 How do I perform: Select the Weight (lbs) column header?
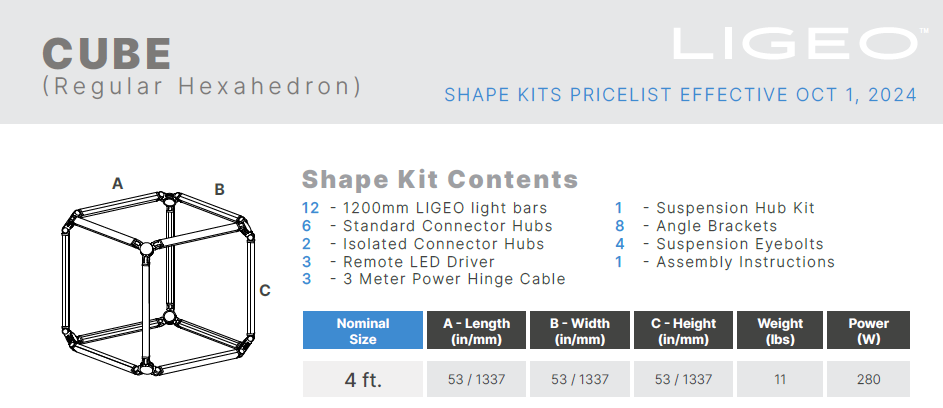click(780, 331)
